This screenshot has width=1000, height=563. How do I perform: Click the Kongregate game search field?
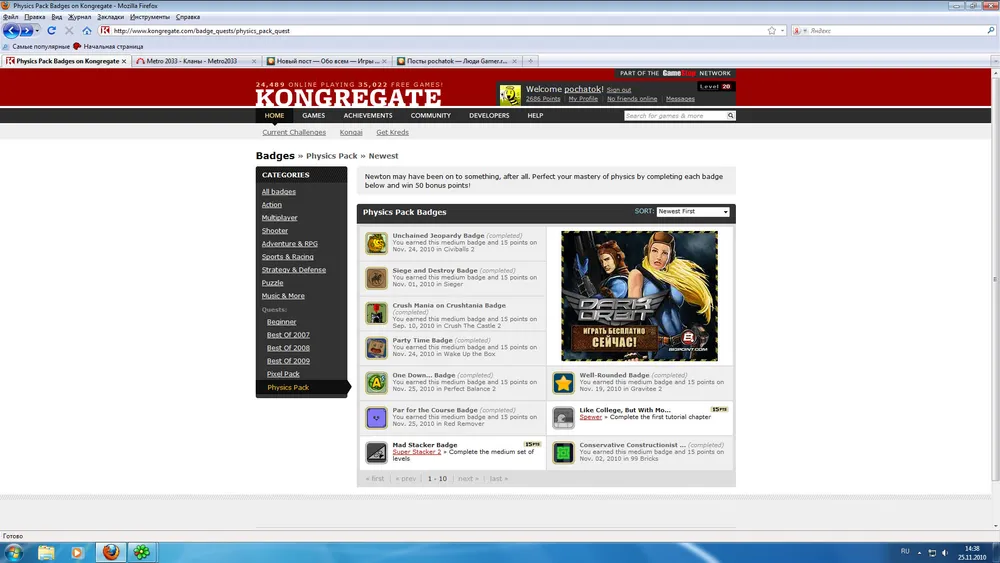click(x=674, y=116)
